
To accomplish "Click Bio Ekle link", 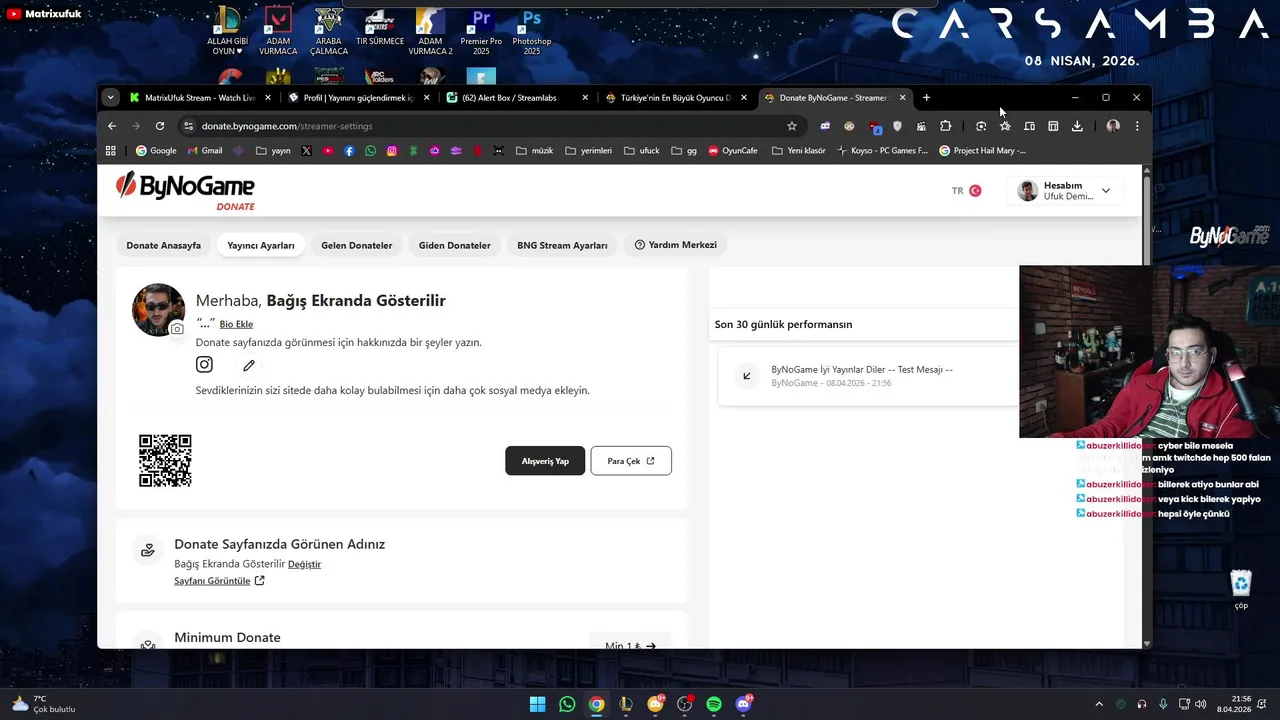I will tap(236, 324).
